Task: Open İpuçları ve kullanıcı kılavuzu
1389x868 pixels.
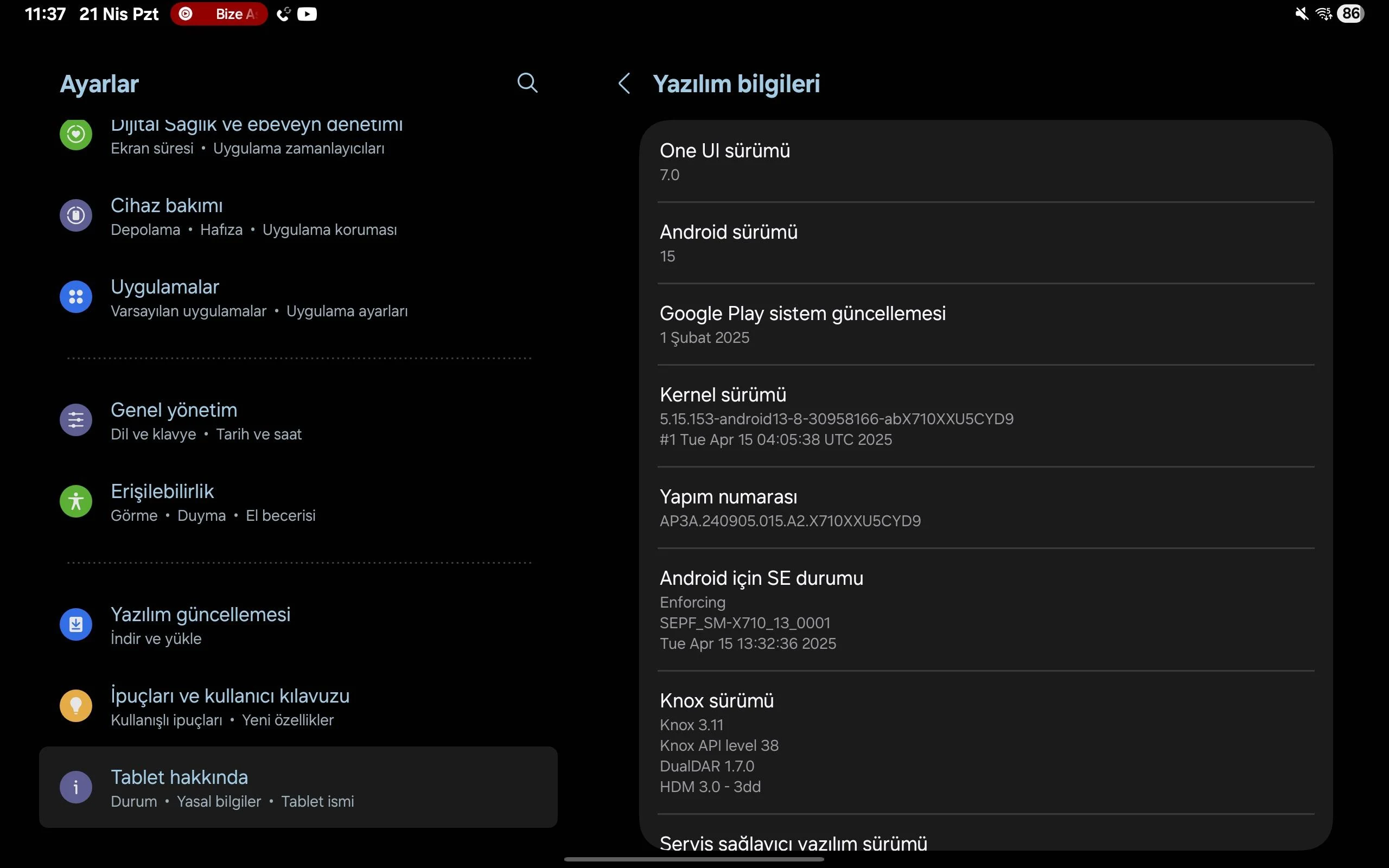Action: pyautogui.click(x=298, y=707)
